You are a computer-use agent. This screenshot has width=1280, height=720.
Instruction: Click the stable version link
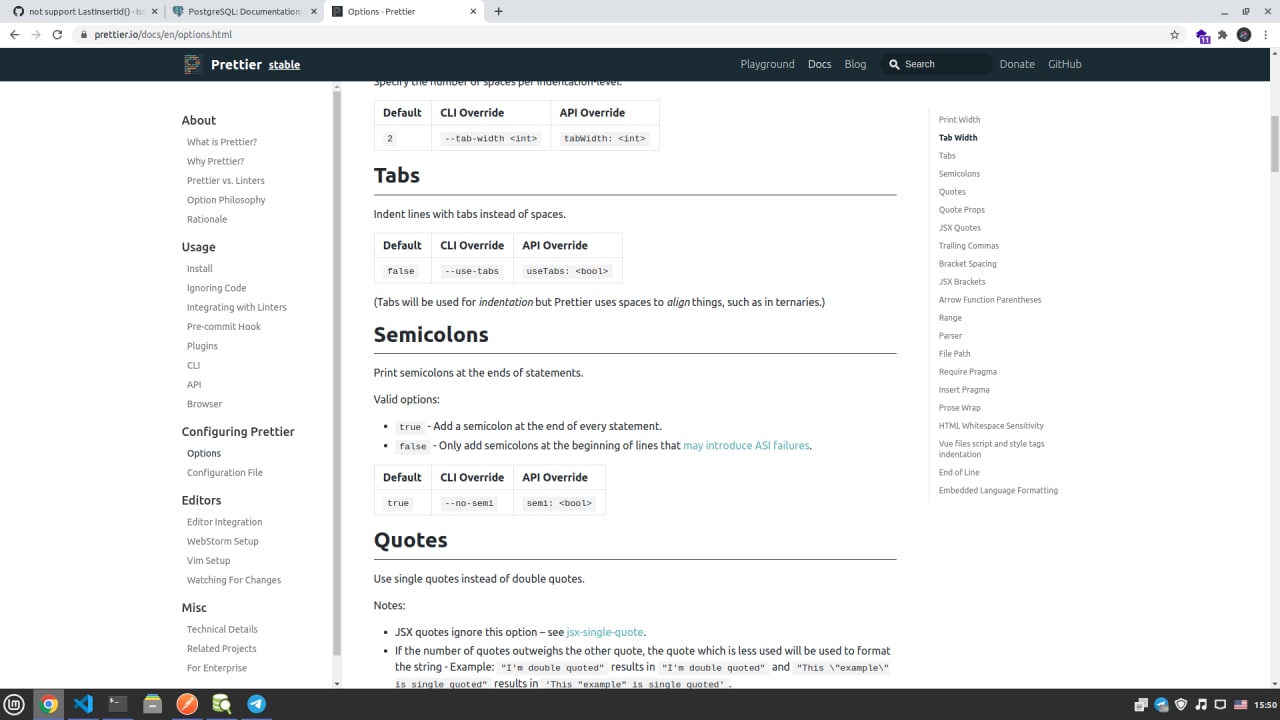tap(284, 65)
